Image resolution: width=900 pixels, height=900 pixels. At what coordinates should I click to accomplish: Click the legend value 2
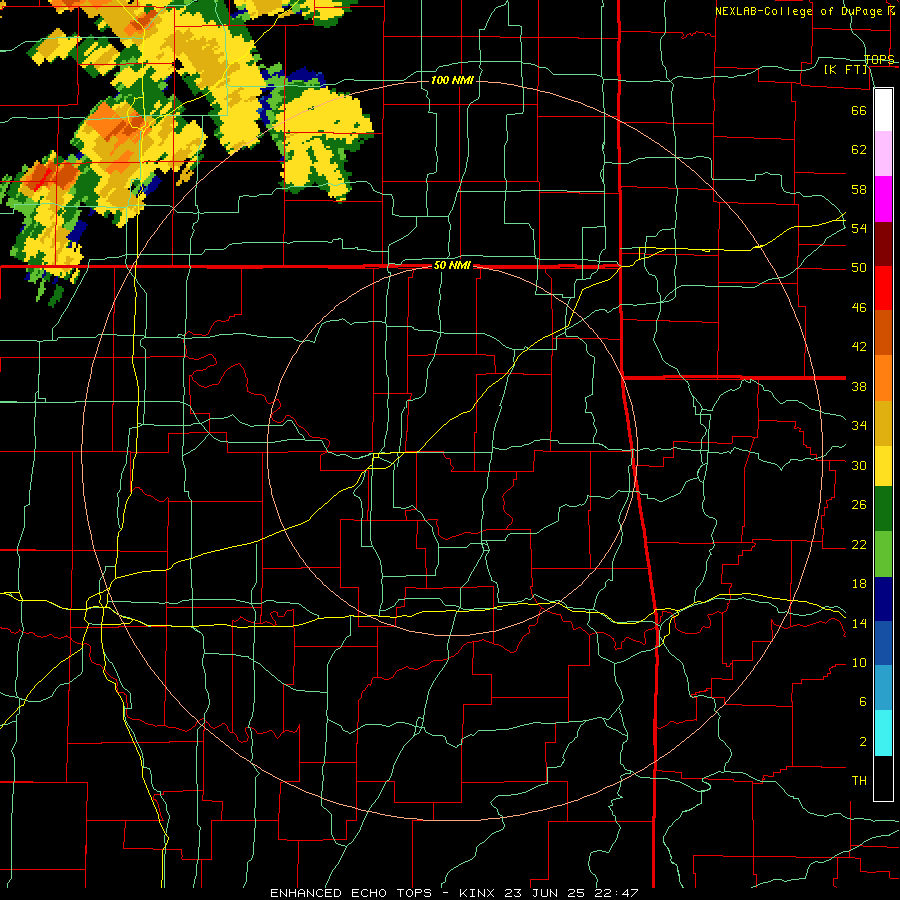(862, 742)
